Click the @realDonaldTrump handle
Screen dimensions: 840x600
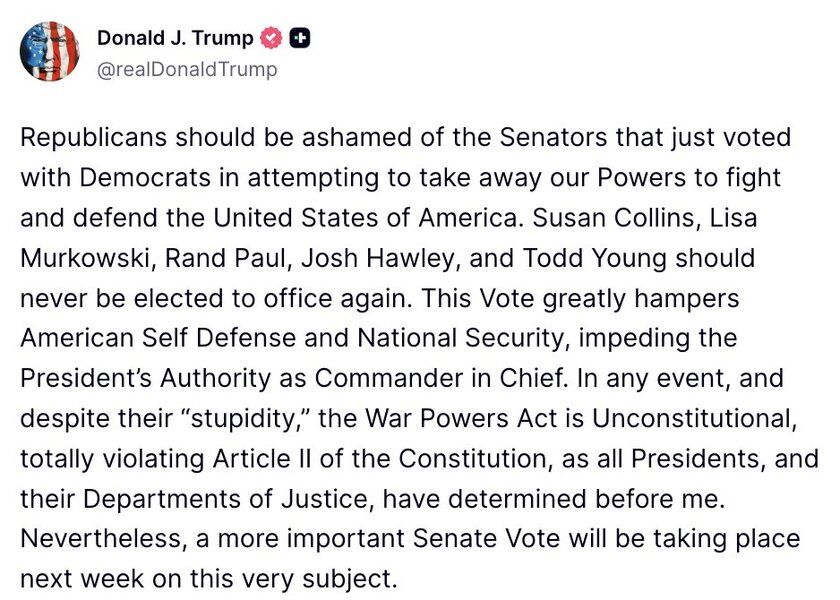pyautogui.click(x=187, y=69)
